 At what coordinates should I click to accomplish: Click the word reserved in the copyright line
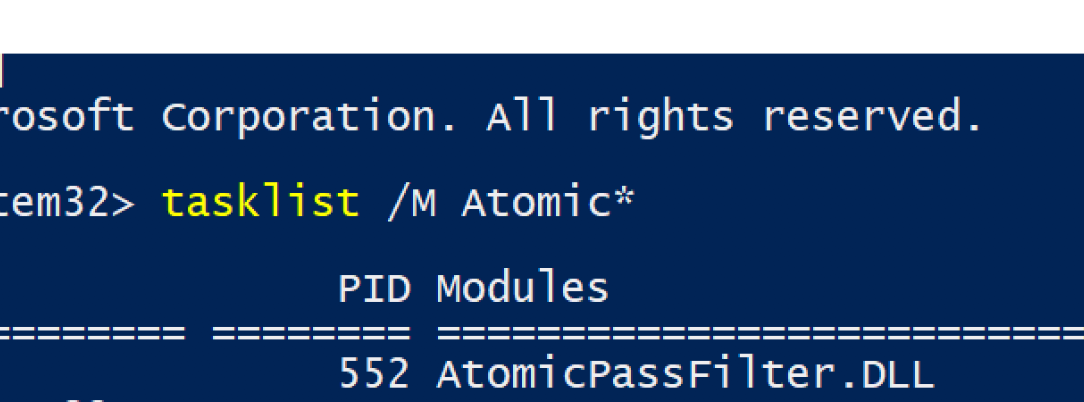click(872, 118)
